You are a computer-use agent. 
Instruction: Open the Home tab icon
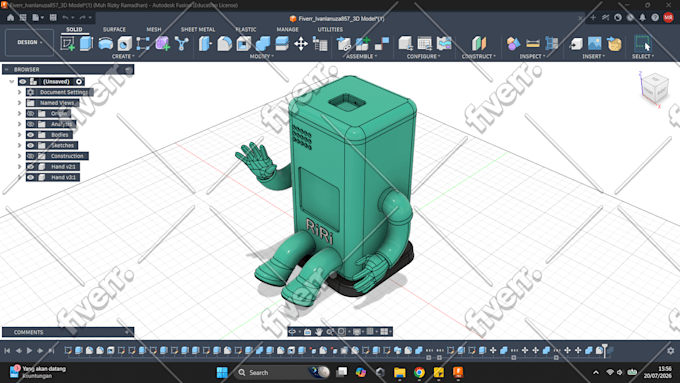pos(10,18)
